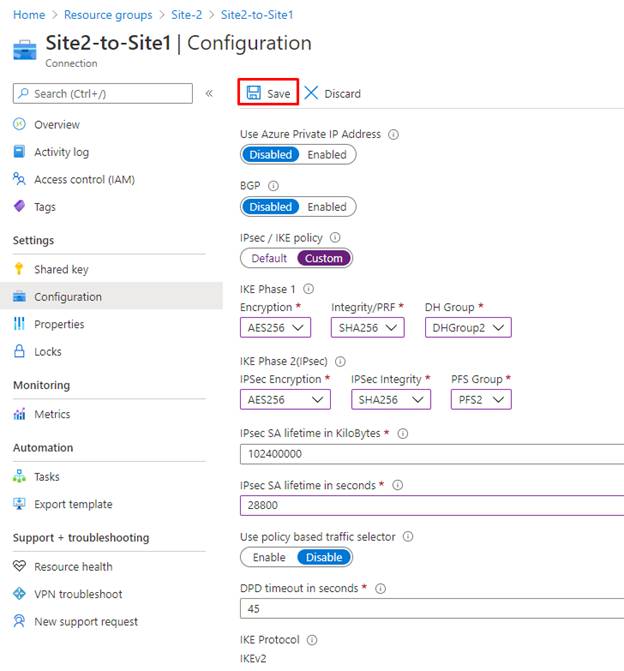Viewport: 624px width, 671px height.
Task: Open IKE Phase 1 Encryption dropdown
Action: tap(275, 327)
